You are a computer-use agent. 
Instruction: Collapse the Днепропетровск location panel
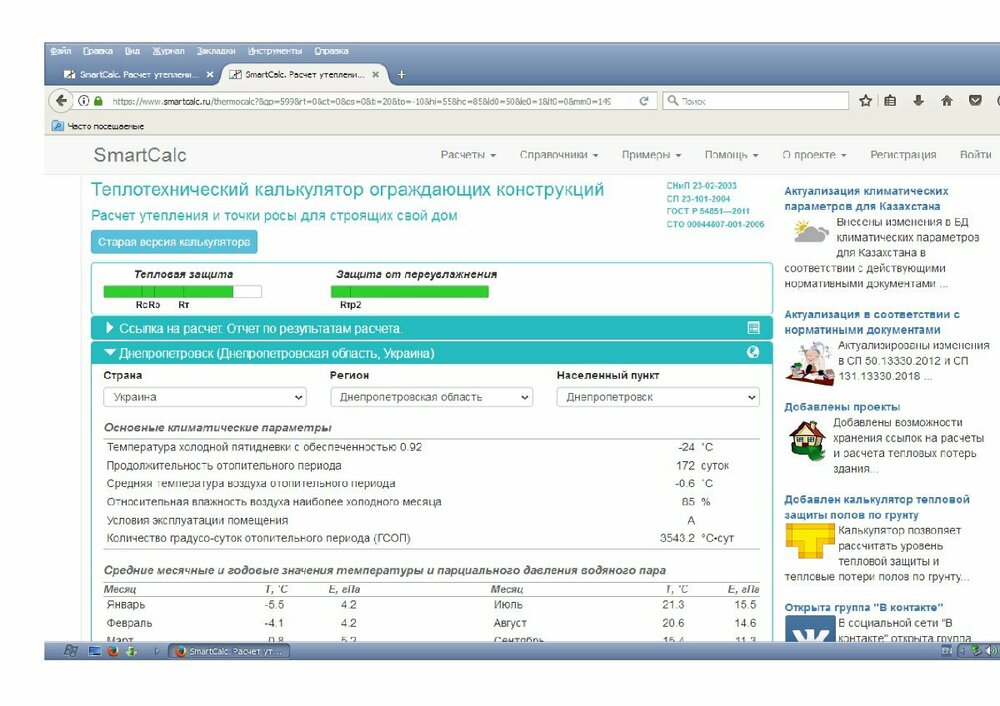(111, 351)
